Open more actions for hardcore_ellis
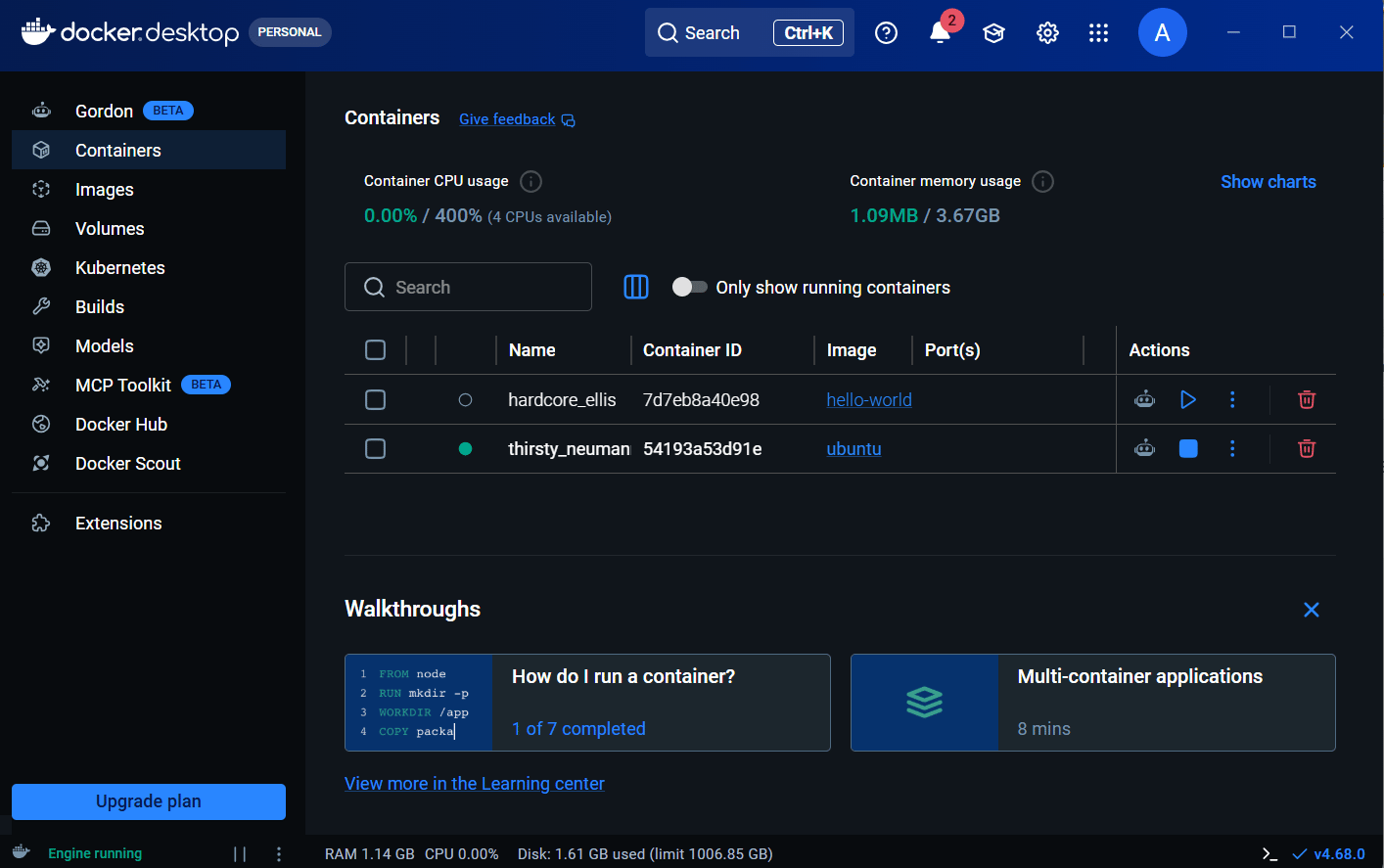This screenshot has height=868, width=1384. [x=1232, y=399]
